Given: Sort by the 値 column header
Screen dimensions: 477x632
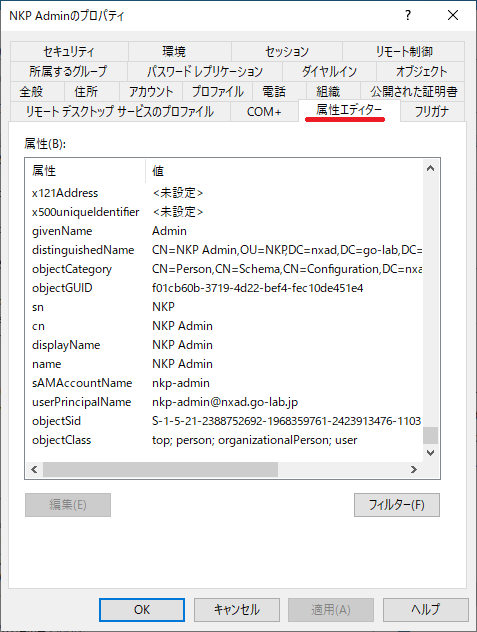Looking at the screenshot, I should point(284,171).
